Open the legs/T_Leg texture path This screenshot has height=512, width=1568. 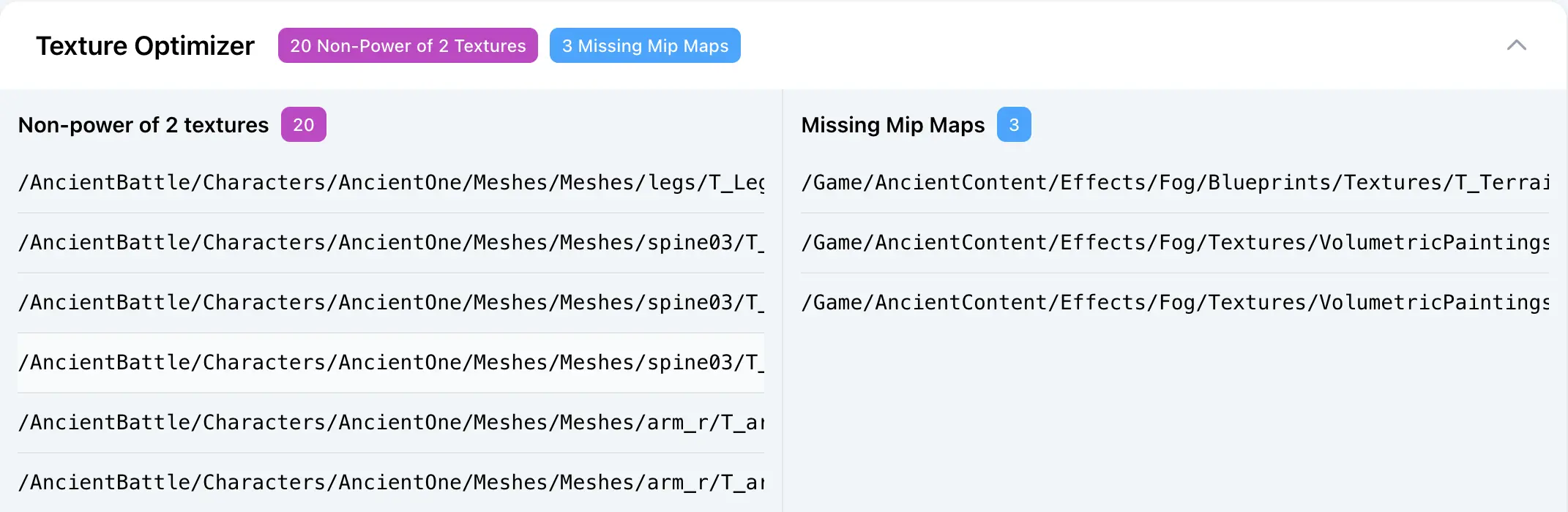click(x=391, y=182)
